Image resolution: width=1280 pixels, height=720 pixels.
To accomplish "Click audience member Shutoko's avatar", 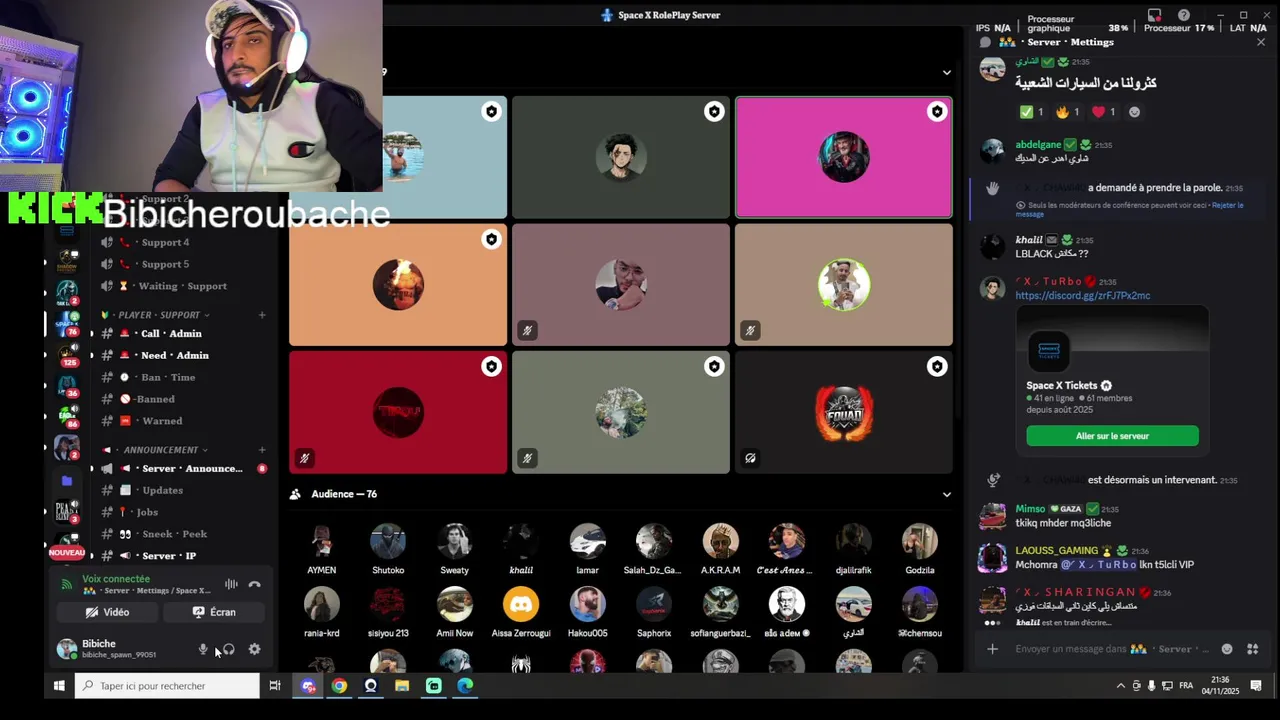I will click(x=388, y=541).
